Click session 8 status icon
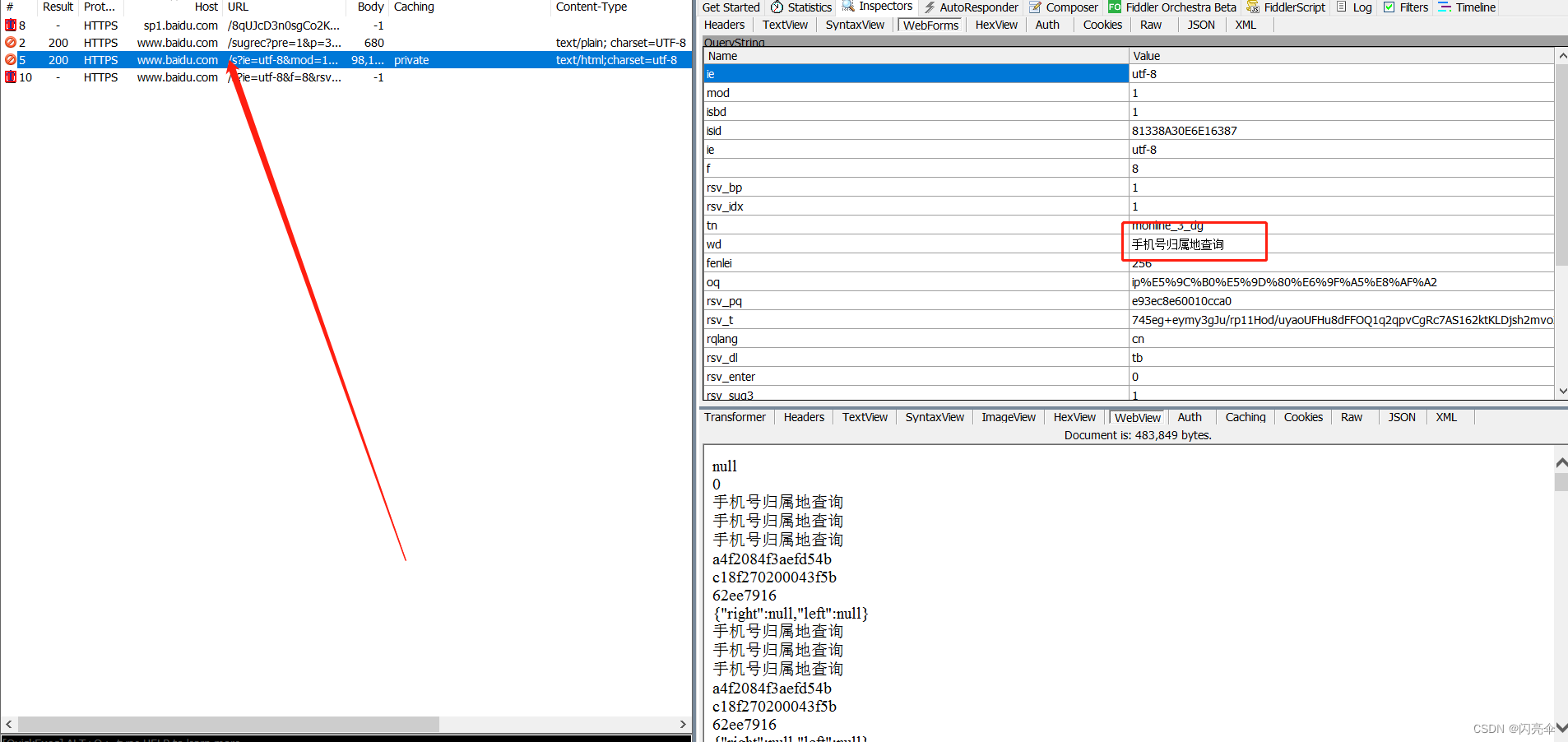Viewport: 1568px width, 742px height. (11, 26)
